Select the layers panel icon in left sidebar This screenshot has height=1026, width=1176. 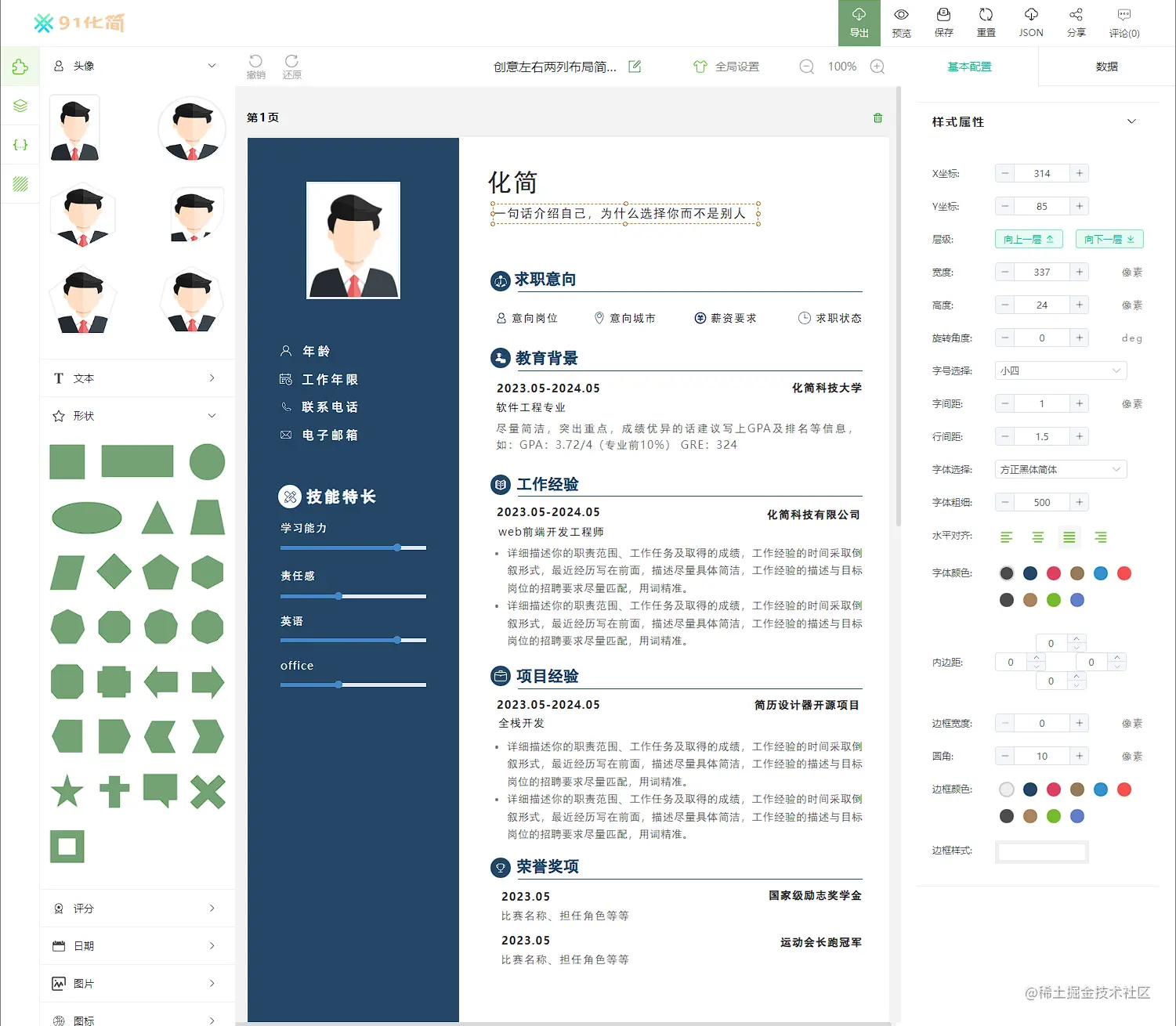point(20,106)
